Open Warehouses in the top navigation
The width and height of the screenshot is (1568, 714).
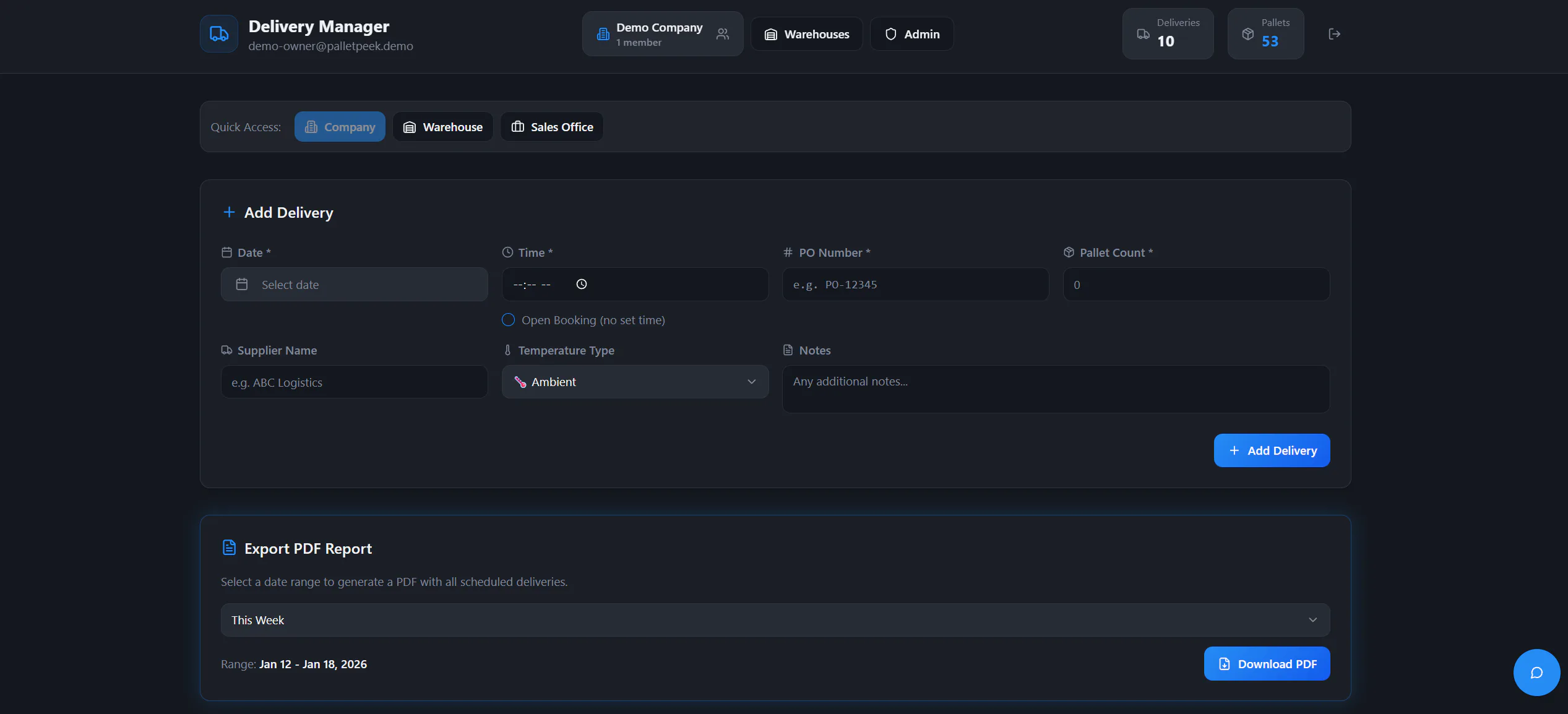pos(807,34)
